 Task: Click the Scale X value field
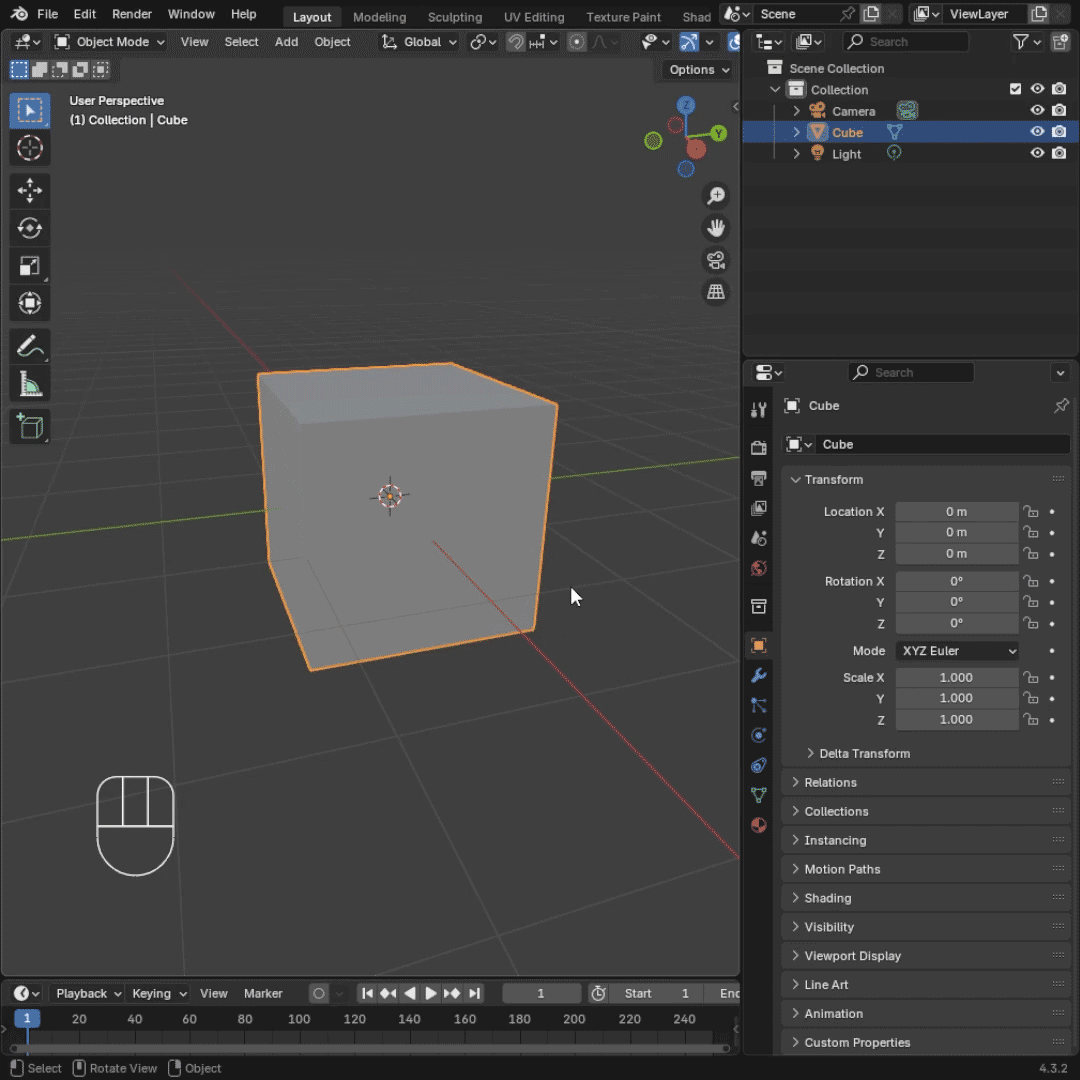coord(956,677)
